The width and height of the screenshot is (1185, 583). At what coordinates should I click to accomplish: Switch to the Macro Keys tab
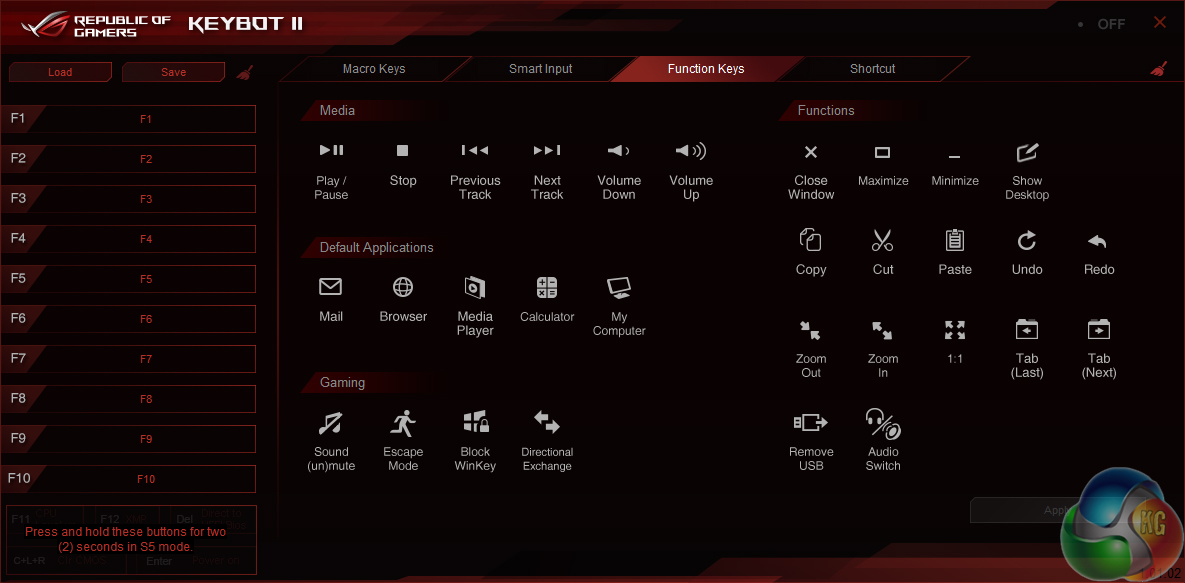tap(374, 69)
